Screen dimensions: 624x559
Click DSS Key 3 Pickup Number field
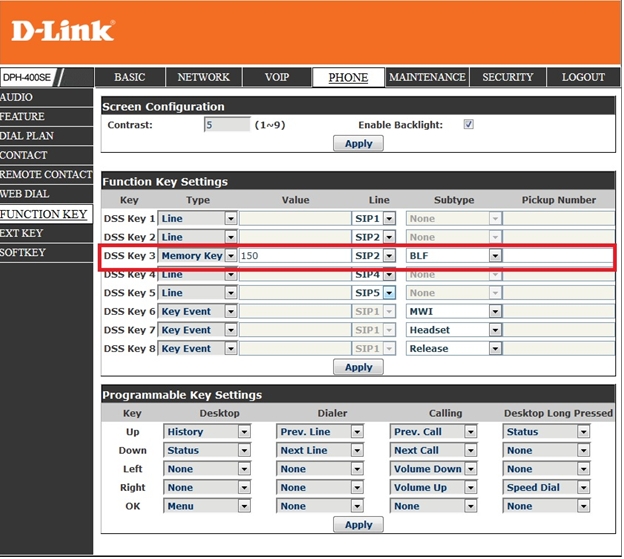[x=558, y=256]
